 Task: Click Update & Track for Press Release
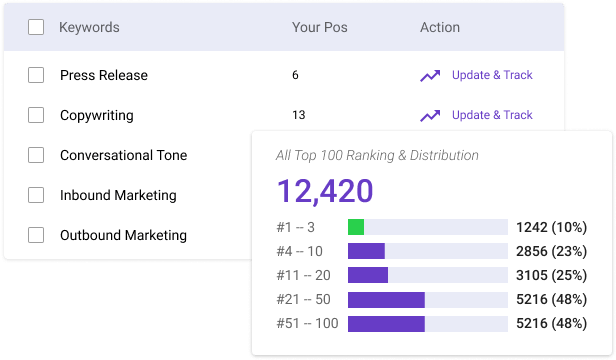[x=492, y=75]
